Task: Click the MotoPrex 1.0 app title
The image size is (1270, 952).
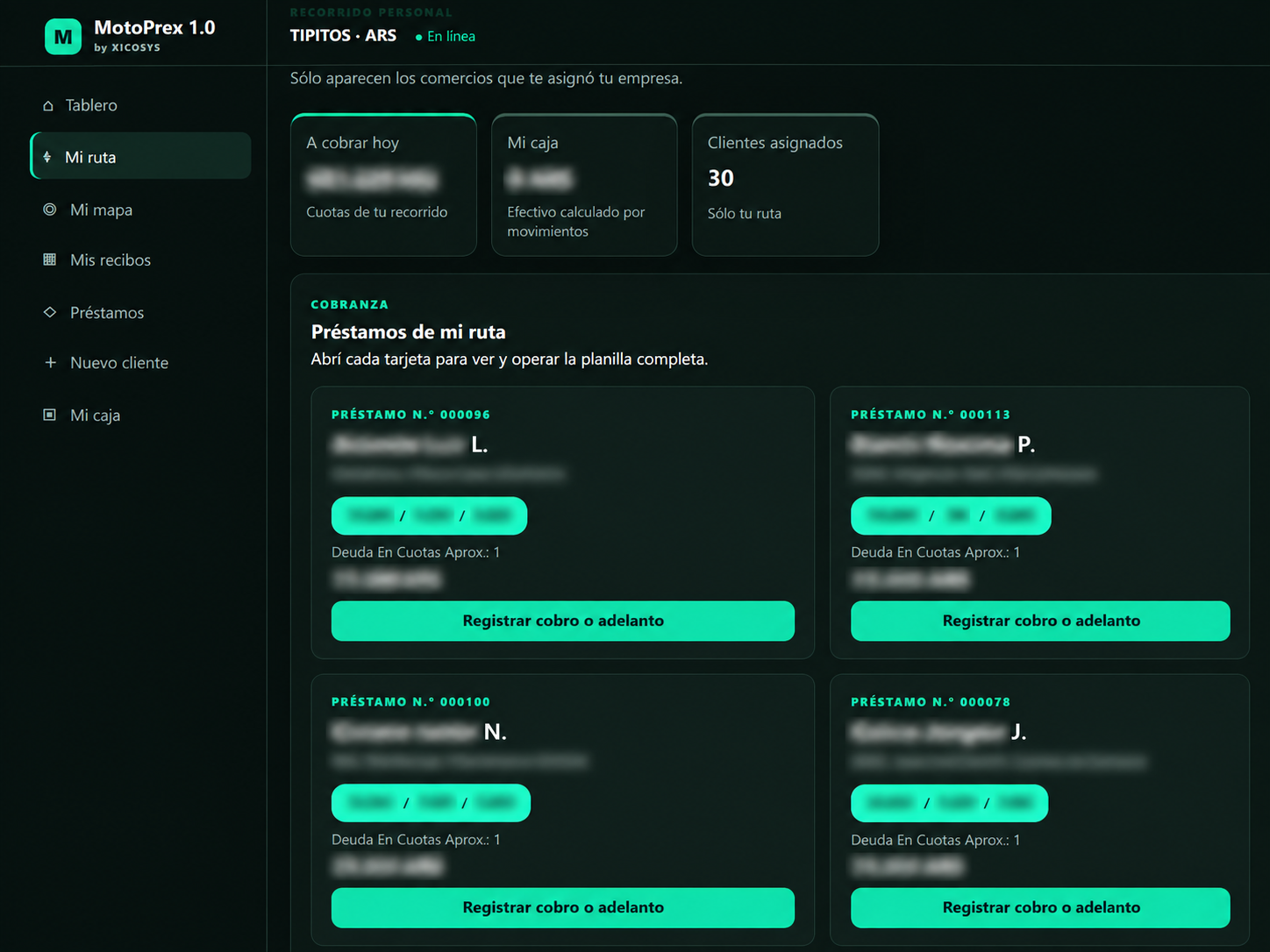Action: (x=154, y=28)
